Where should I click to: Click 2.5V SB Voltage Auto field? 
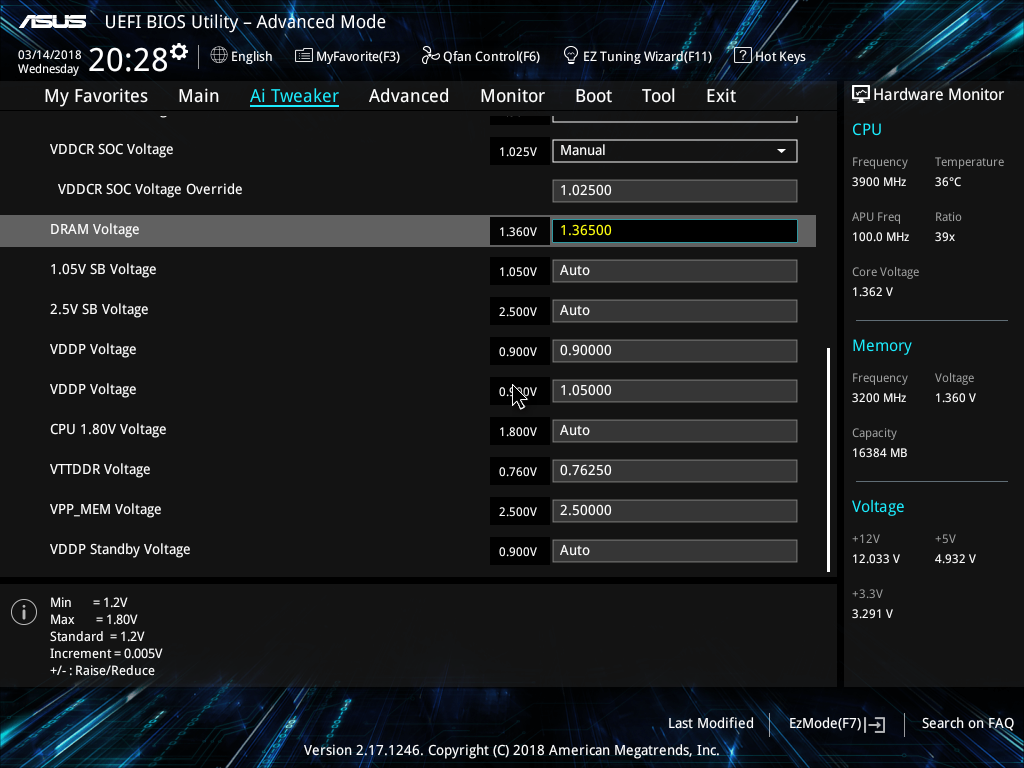click(675, 311)
